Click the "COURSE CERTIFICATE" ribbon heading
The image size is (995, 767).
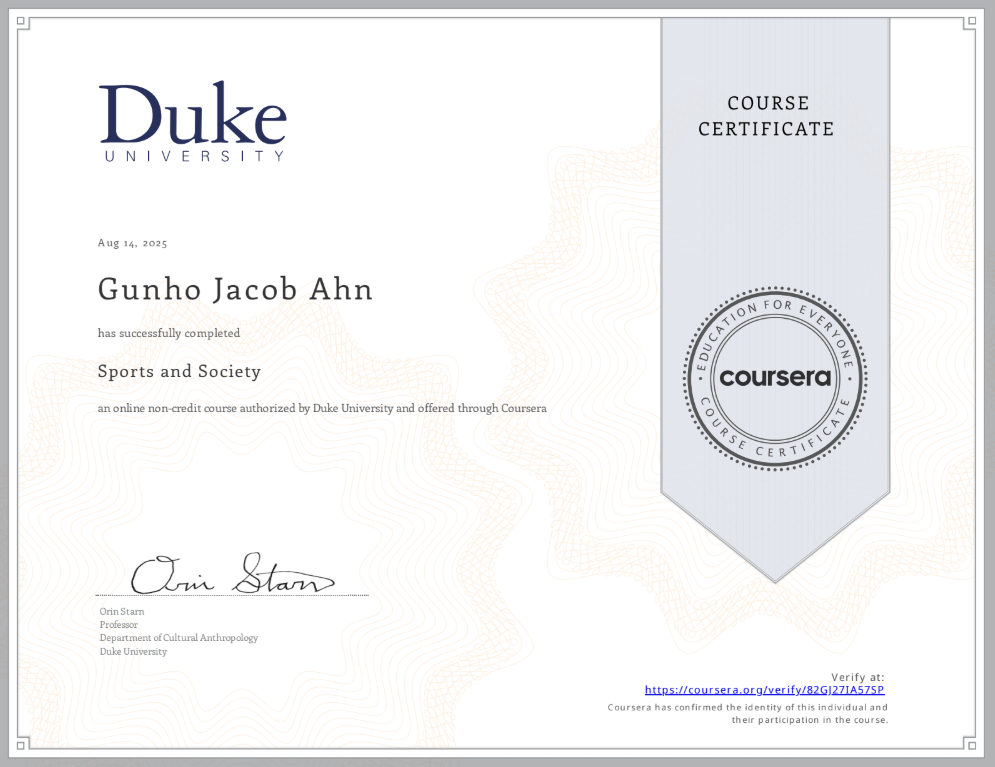tap(767, 116)
